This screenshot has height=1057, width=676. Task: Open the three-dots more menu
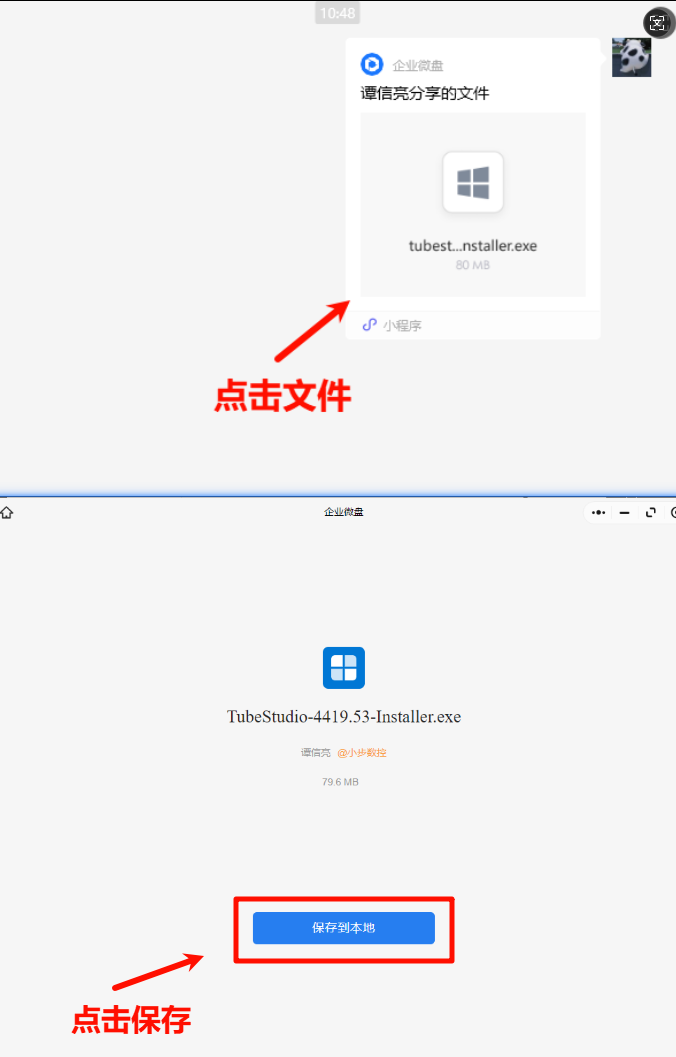click(x=598, y=512)
